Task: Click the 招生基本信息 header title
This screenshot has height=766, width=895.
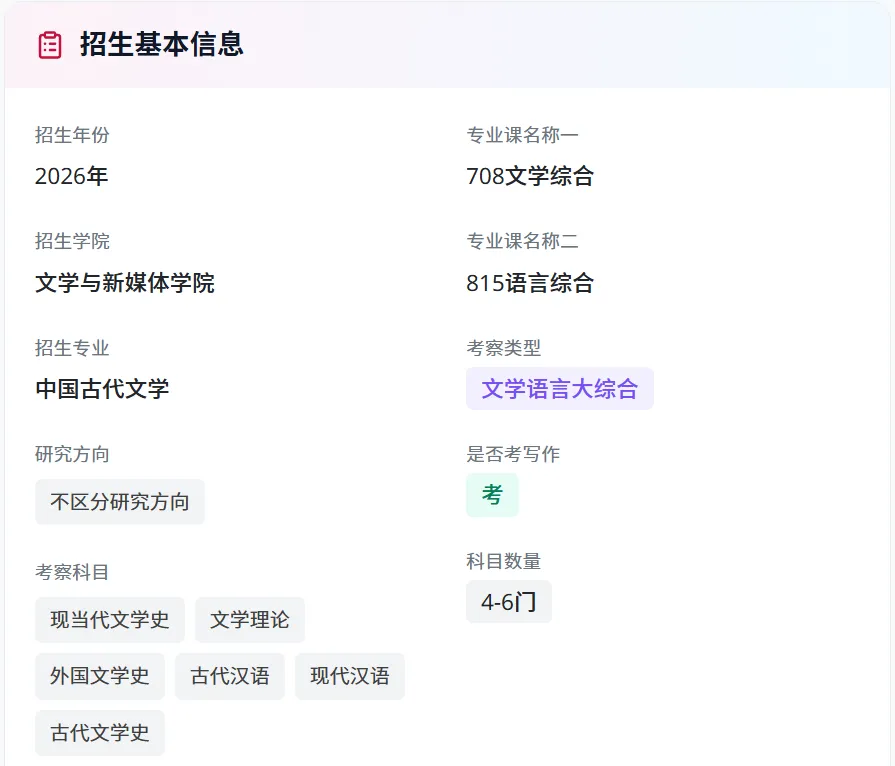Action: pyautogui.click(x=162, y=45)
